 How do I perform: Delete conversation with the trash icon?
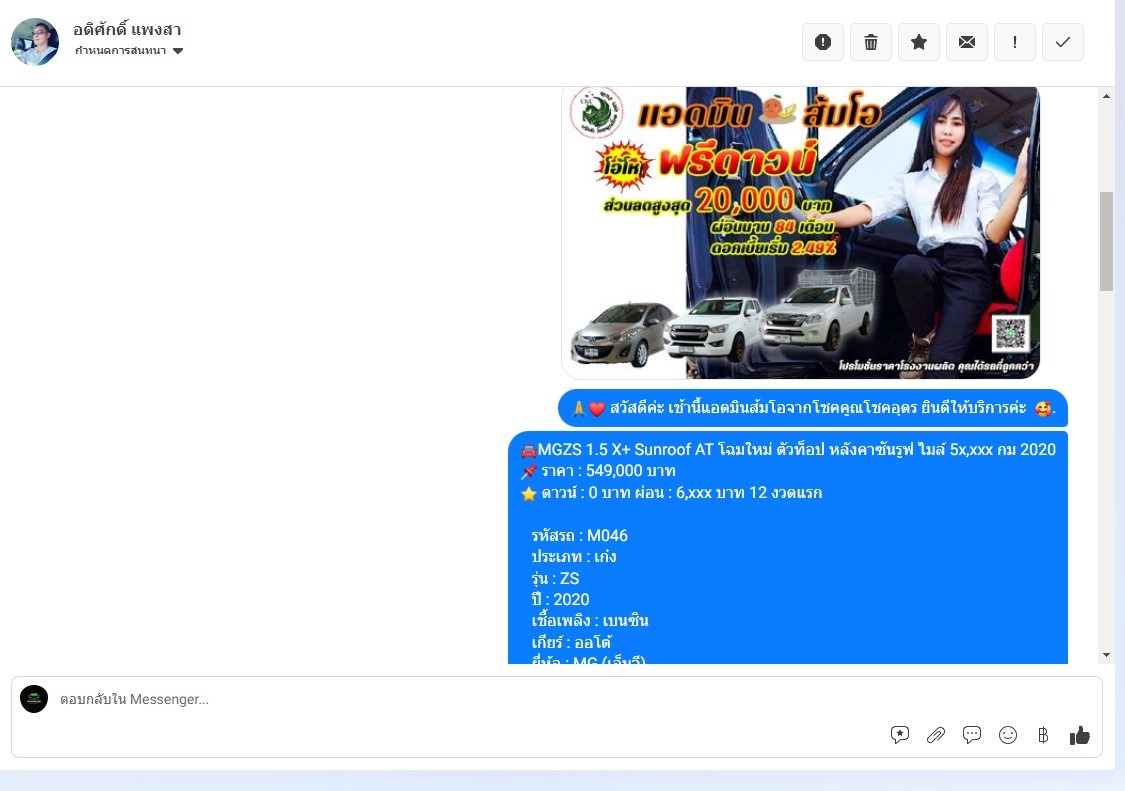coord(871,42)
